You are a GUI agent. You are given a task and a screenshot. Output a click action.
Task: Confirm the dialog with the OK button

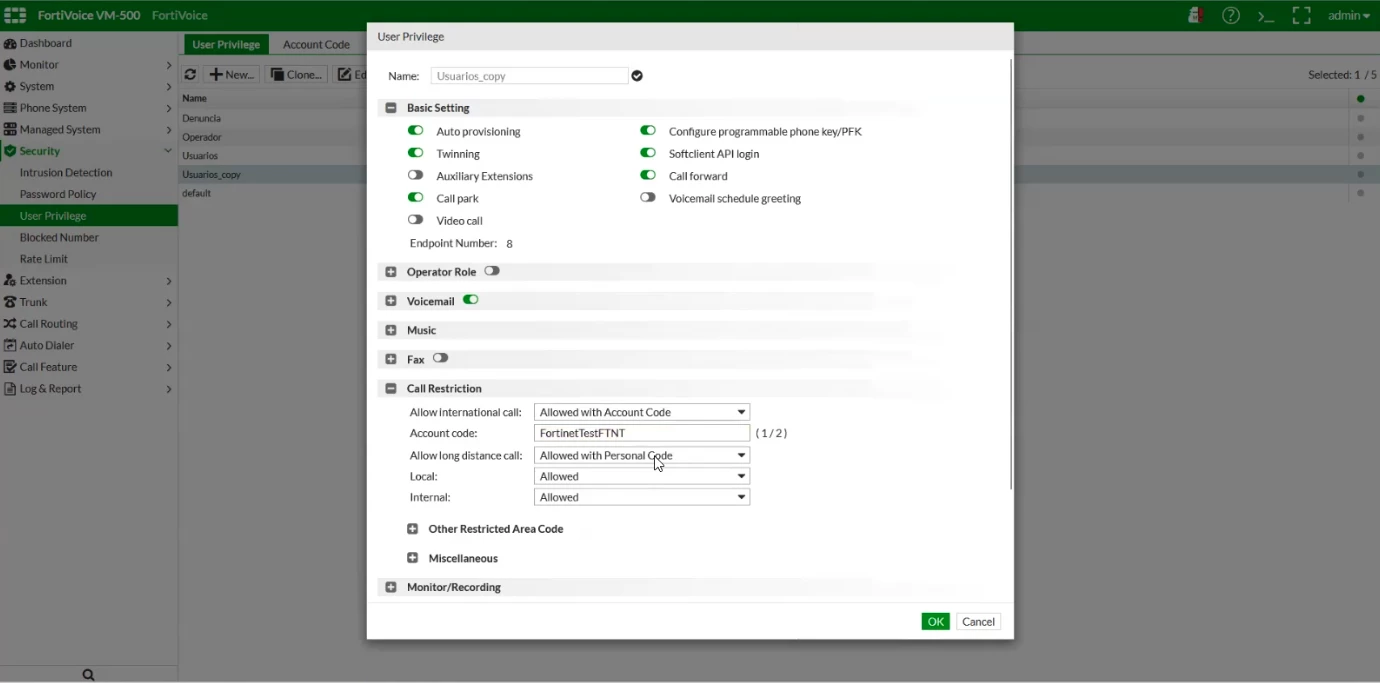(x=935, y=622)
